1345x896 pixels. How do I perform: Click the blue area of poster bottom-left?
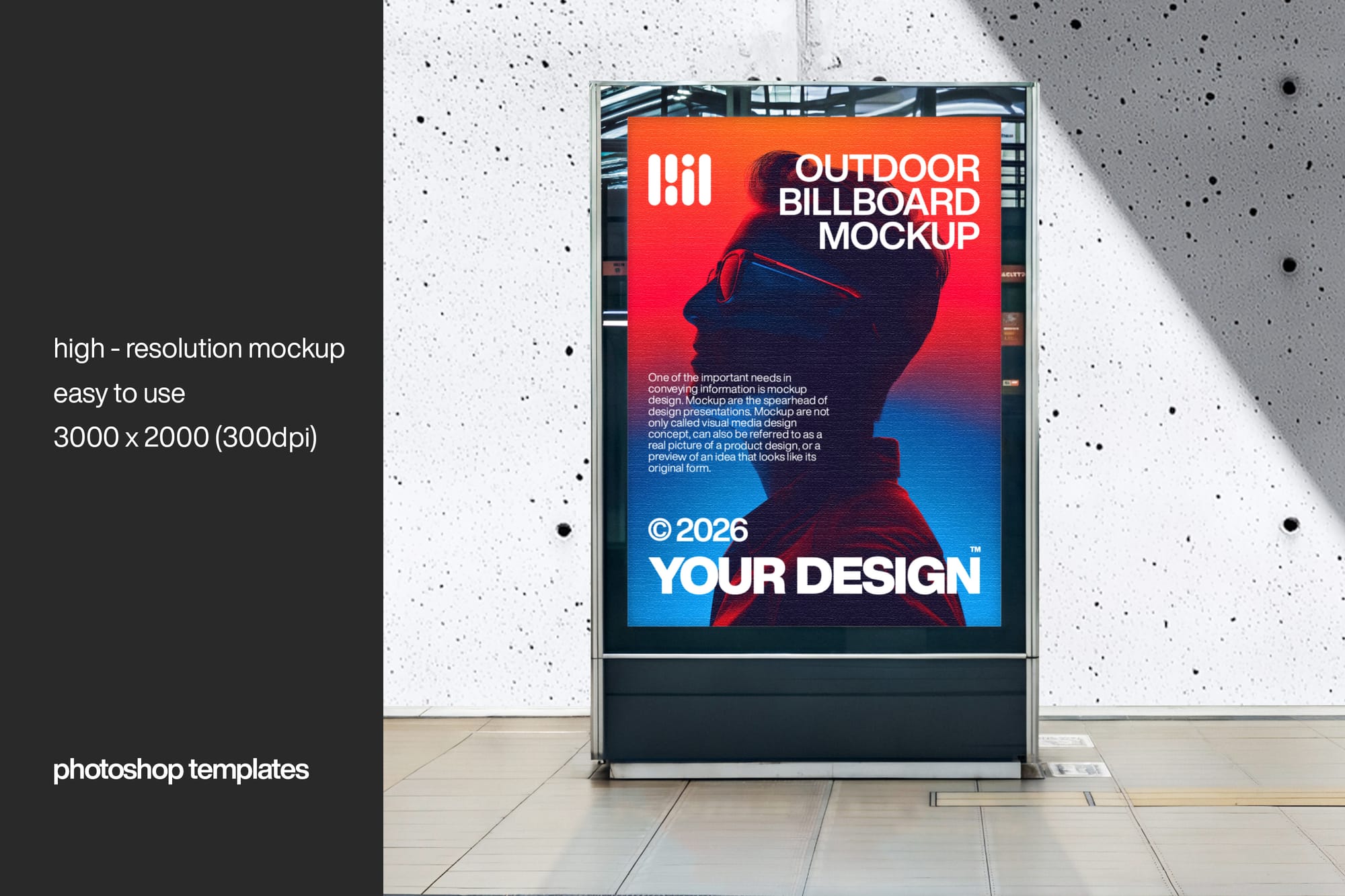point(662,612)
